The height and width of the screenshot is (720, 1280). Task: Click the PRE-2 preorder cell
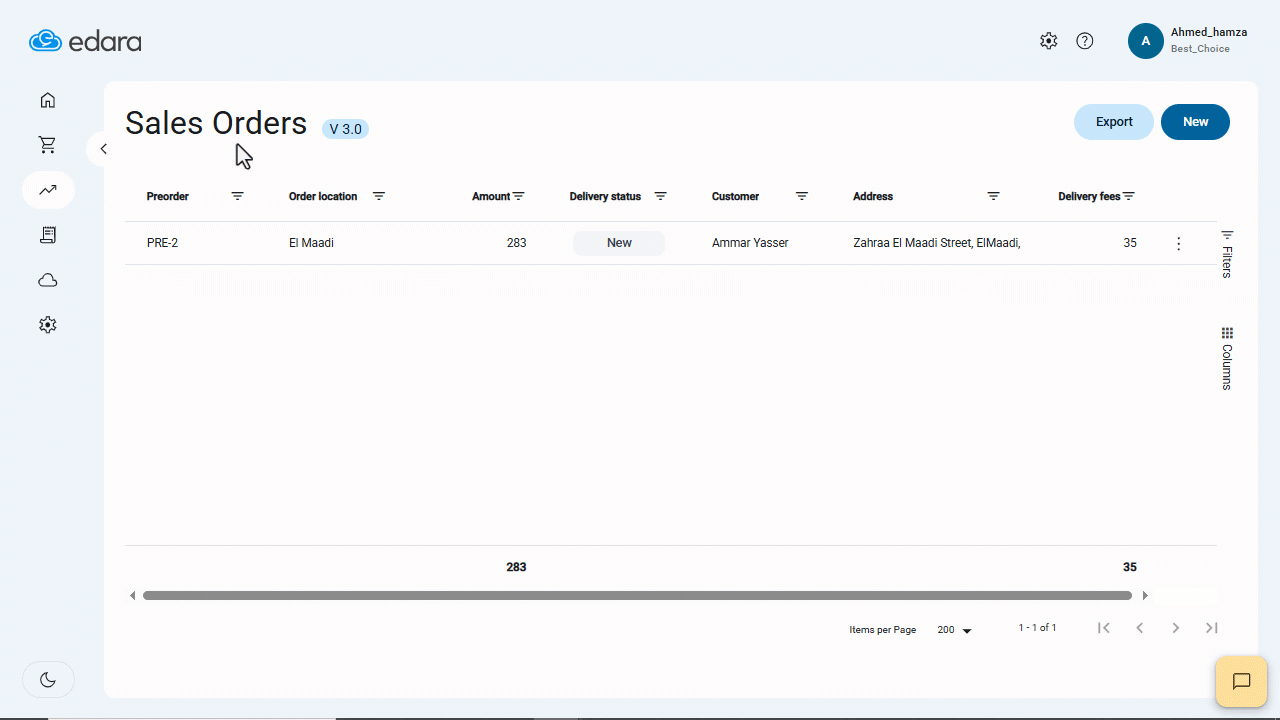[162, 243]
